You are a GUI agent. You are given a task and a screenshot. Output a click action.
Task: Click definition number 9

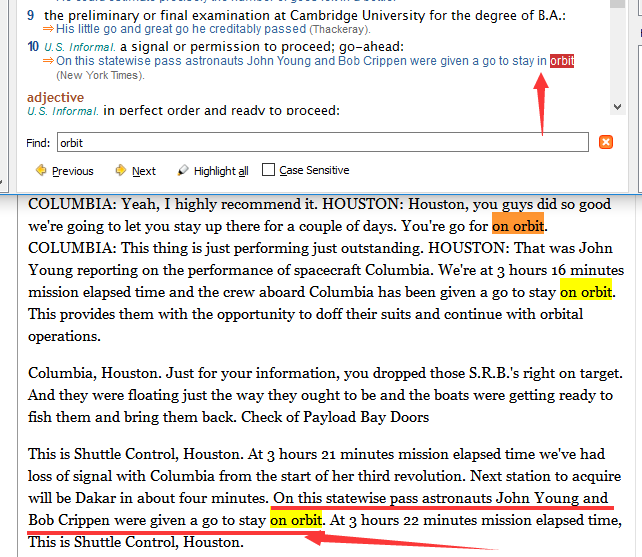pos(31,16)
